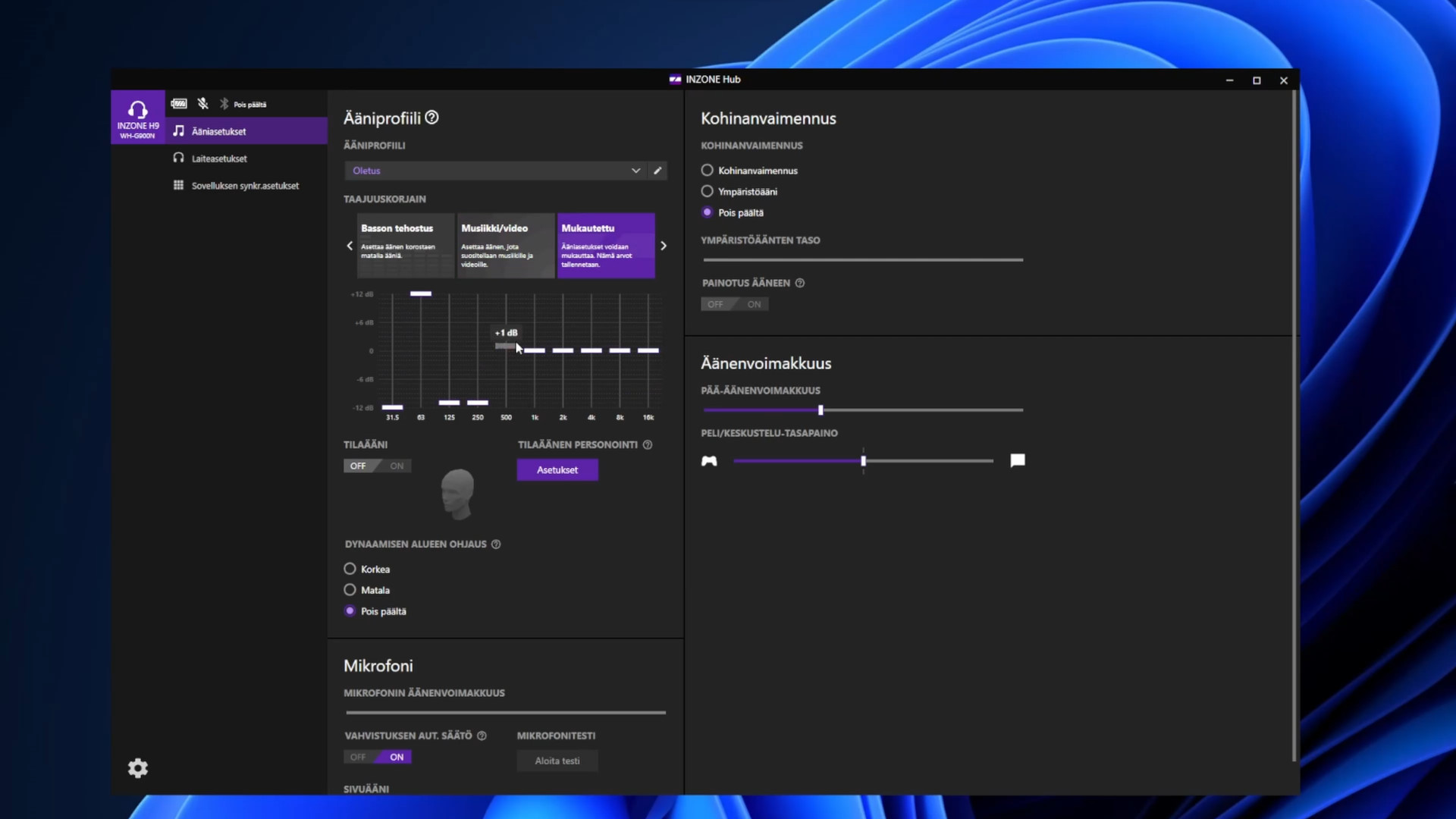The width and height of the screenshot is (1456, 819).
Task: Toggle Vahvistuksen aut. säätö switch
Action: [x=378, y=757]
